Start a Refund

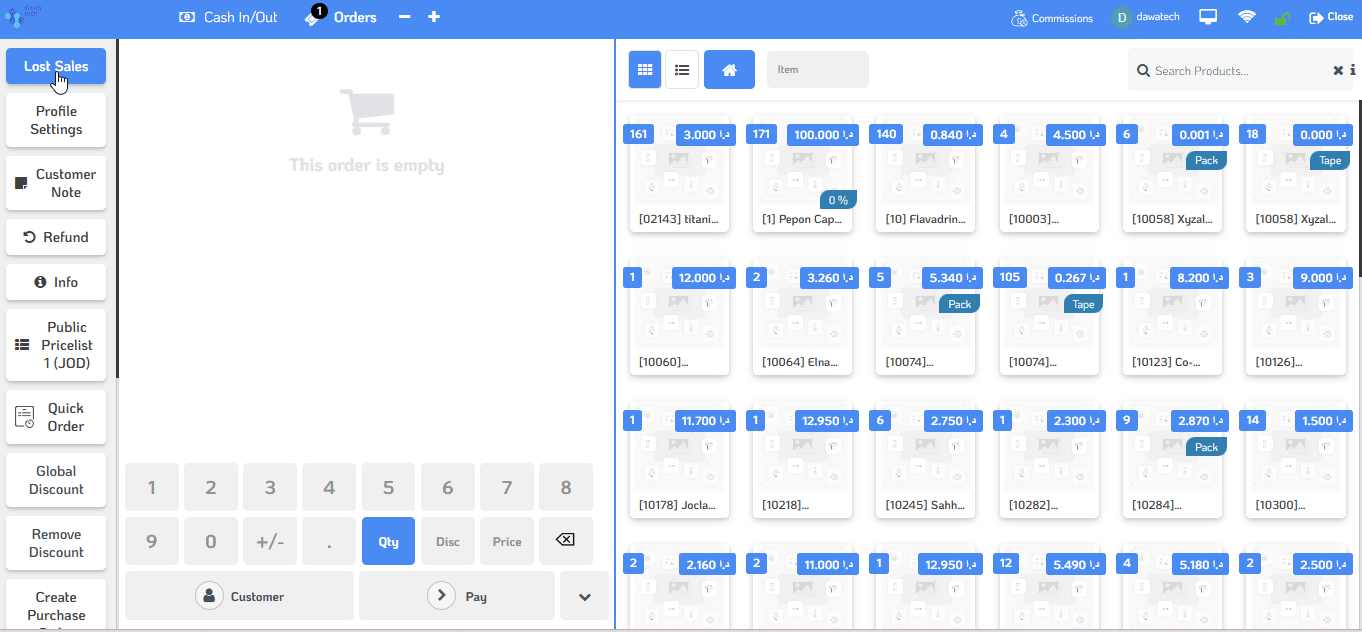(56, 237)
